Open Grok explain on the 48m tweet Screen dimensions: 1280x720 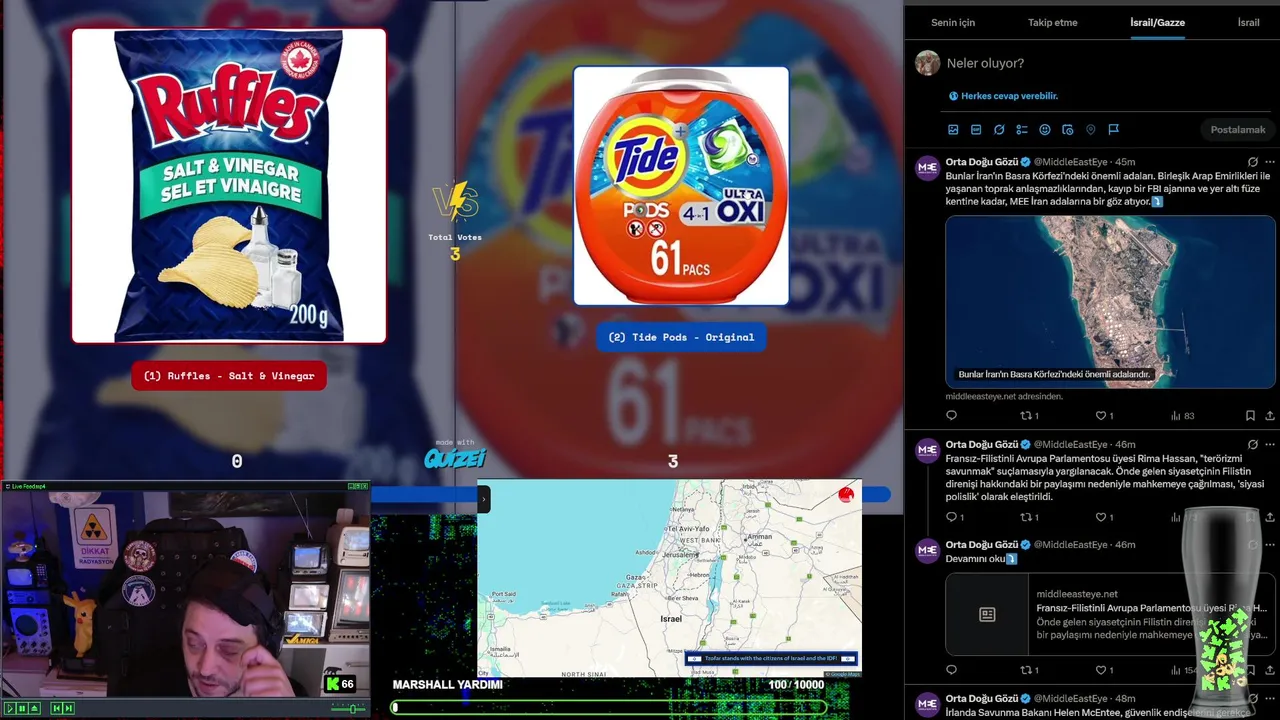point(1253,698)
